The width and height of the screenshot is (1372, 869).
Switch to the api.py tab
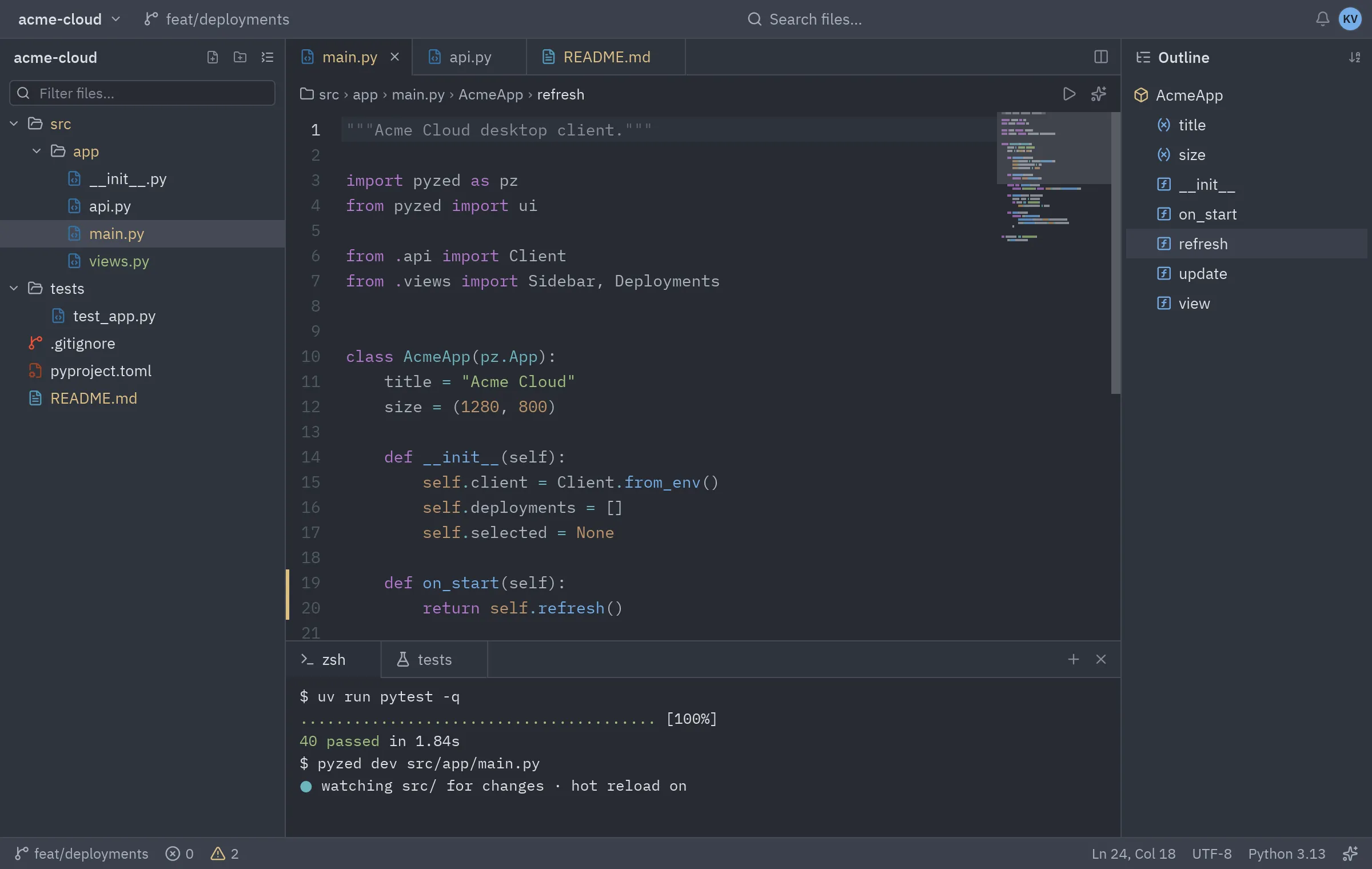point(469,57)
